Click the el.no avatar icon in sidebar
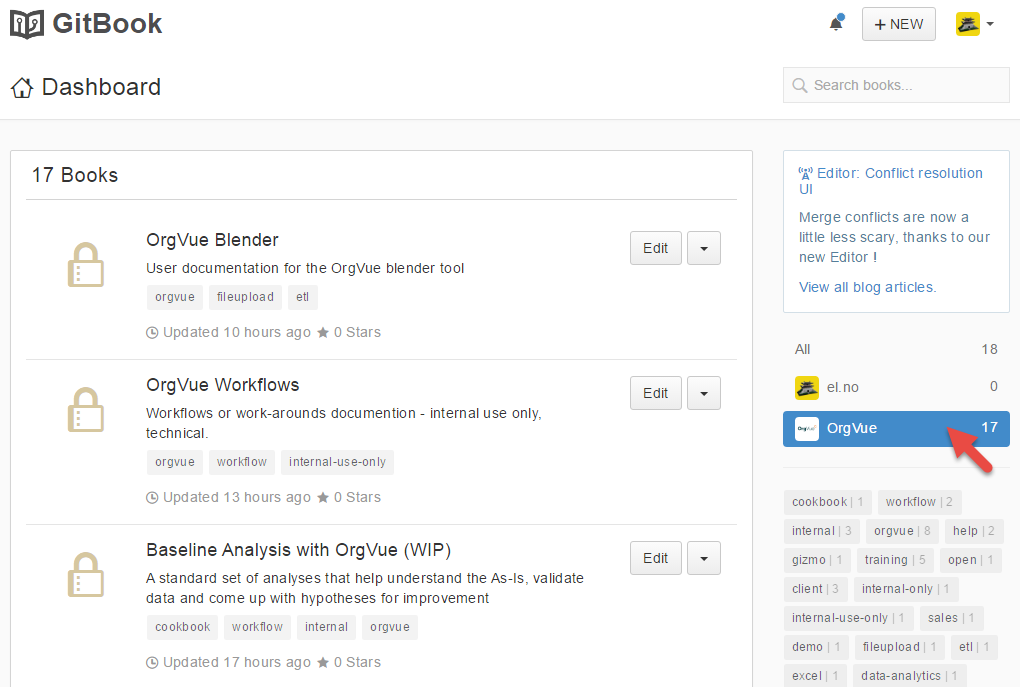This screenshot has width=1020, height=687. (807, 387)
